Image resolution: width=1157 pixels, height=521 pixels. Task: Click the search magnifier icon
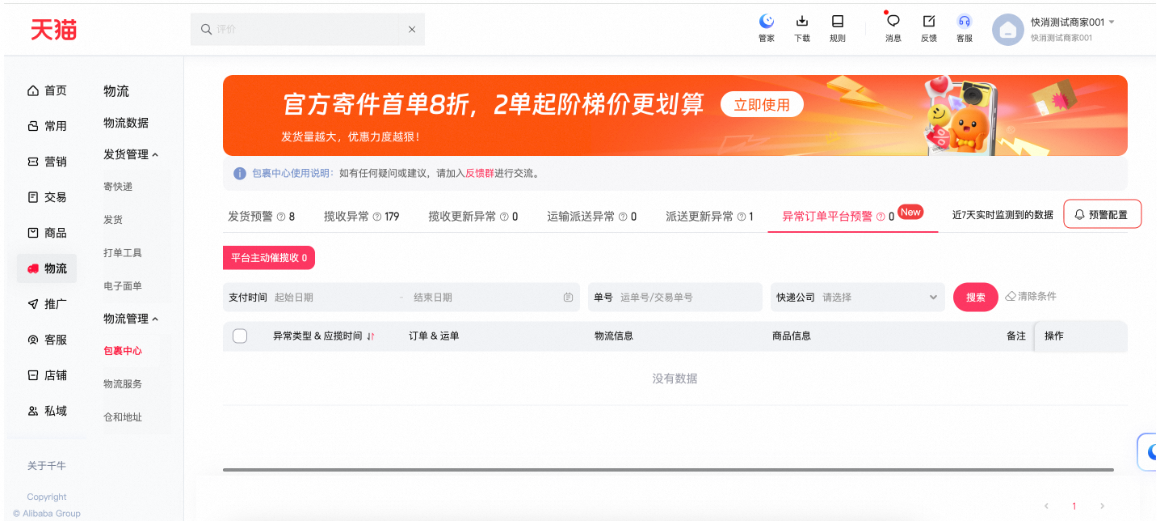click(206, 30)
